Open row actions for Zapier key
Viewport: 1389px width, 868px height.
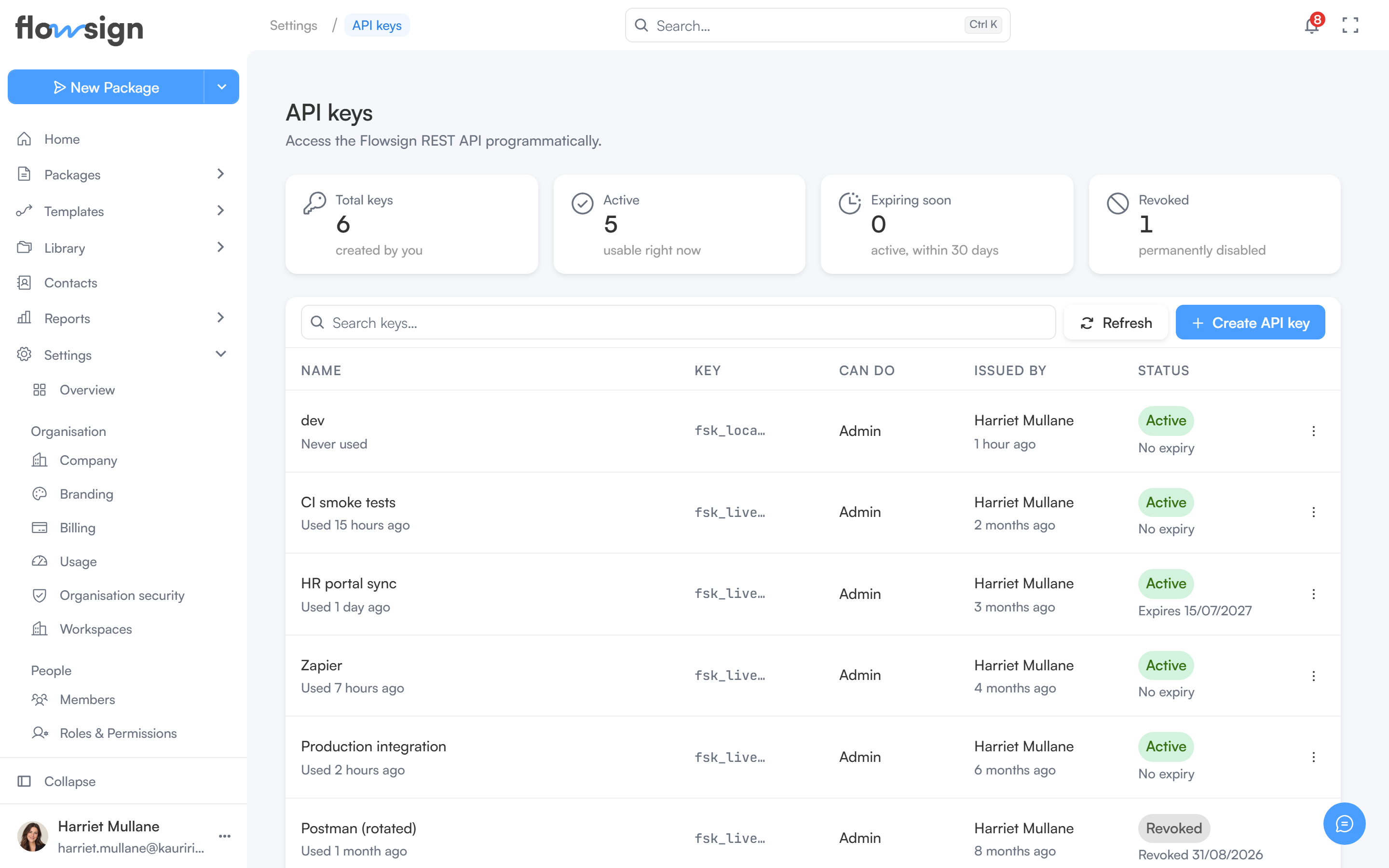1313,676
